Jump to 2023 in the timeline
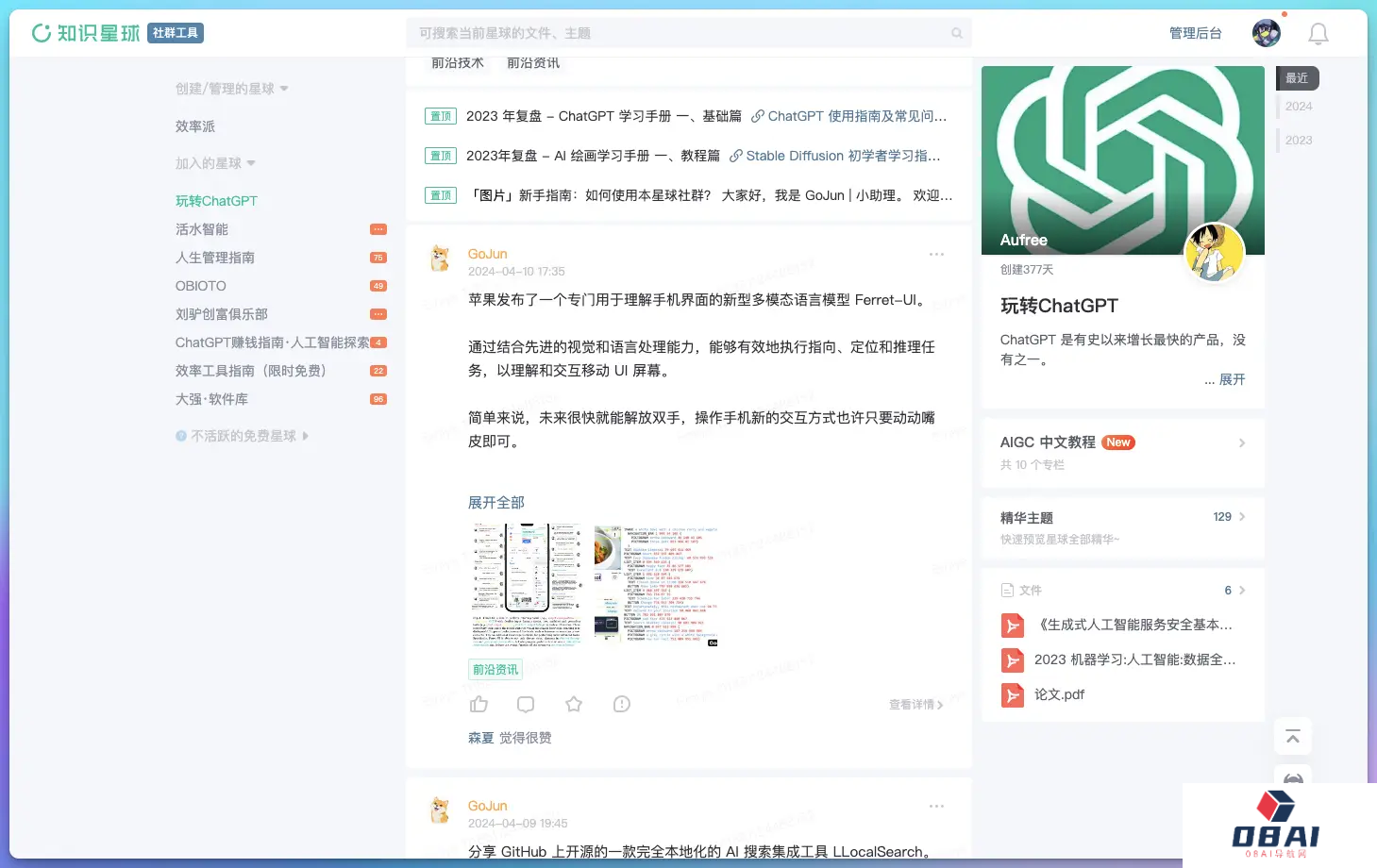The width and height of the screenshot is (1377, 868). tap(1299, 141)
